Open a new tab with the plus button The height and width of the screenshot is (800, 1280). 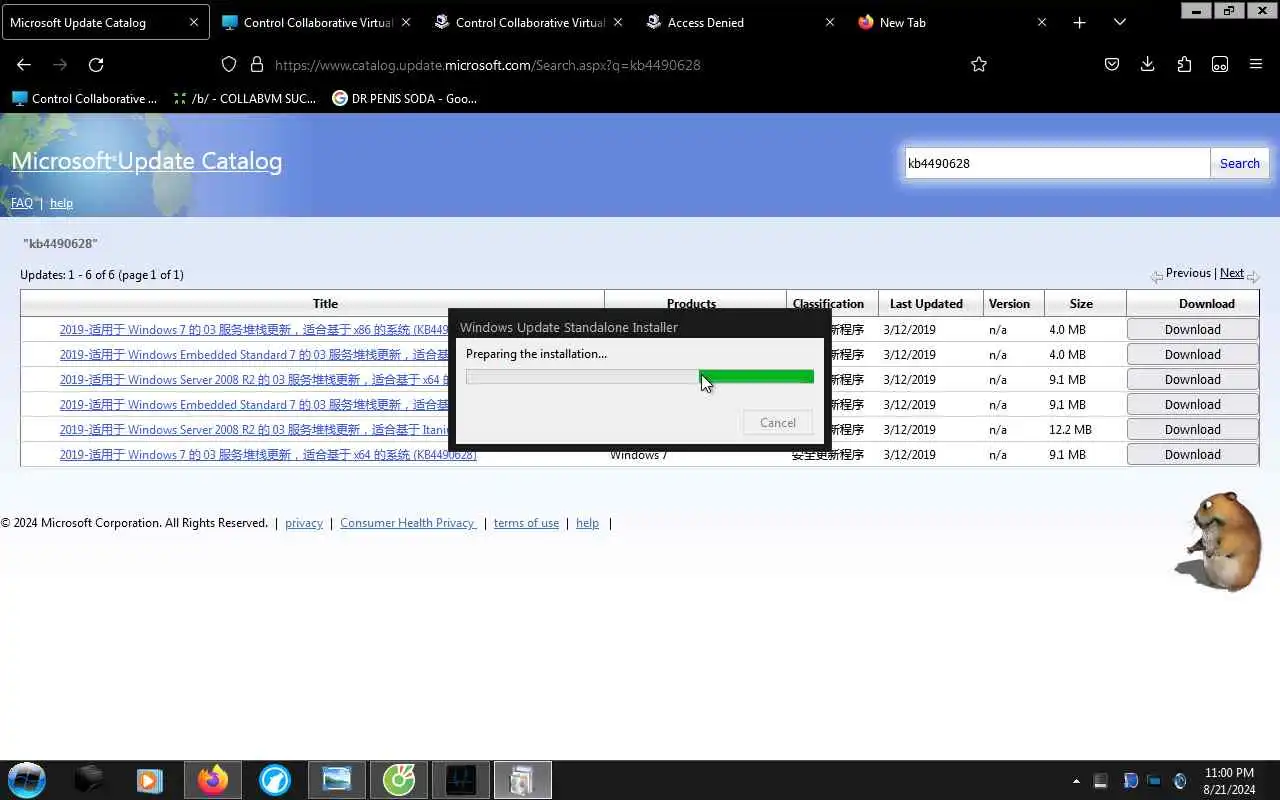(x=1079, y=22)
